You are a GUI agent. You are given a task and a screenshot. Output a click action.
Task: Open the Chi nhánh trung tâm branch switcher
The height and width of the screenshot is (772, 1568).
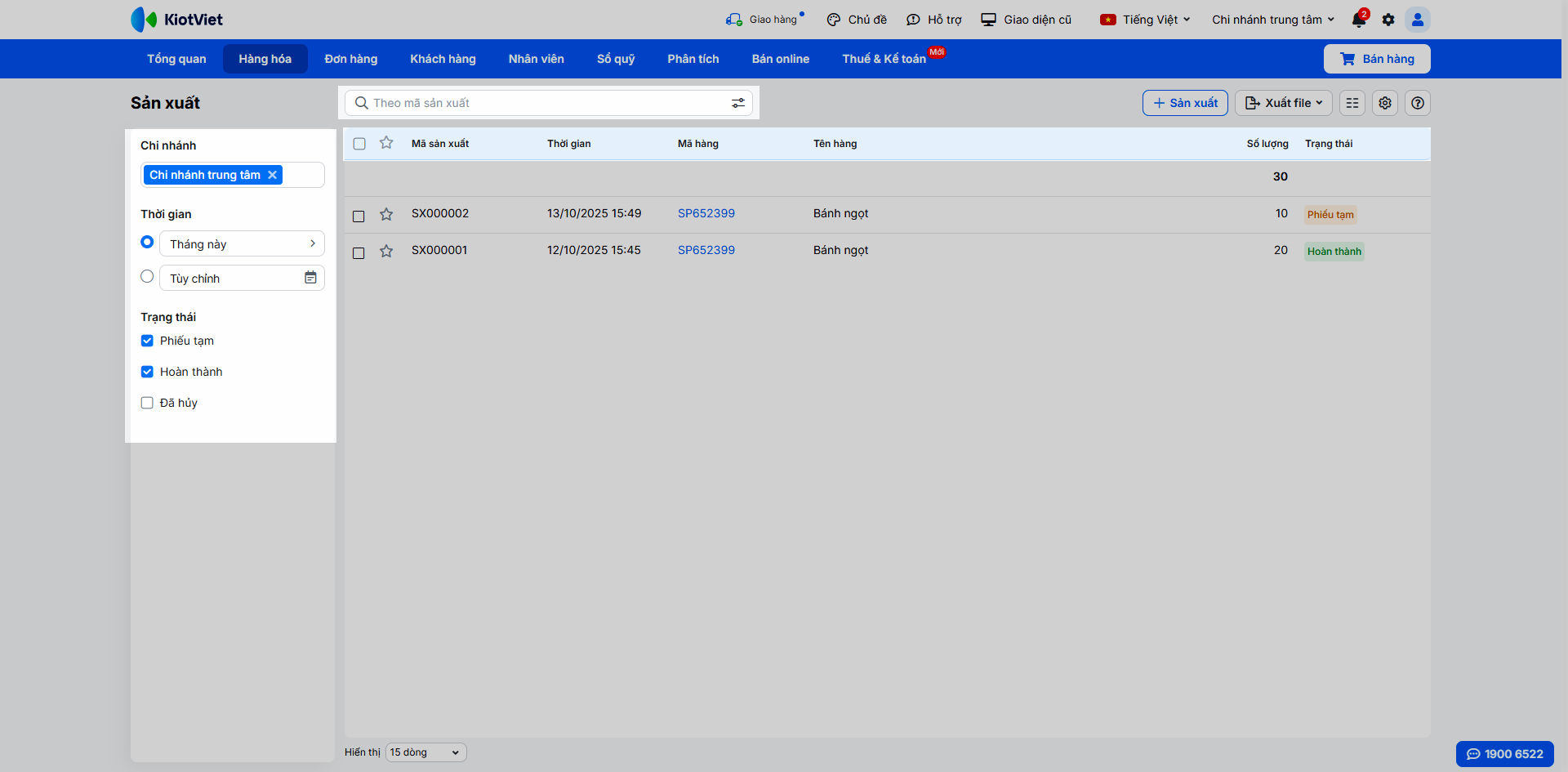point(1273,20)
